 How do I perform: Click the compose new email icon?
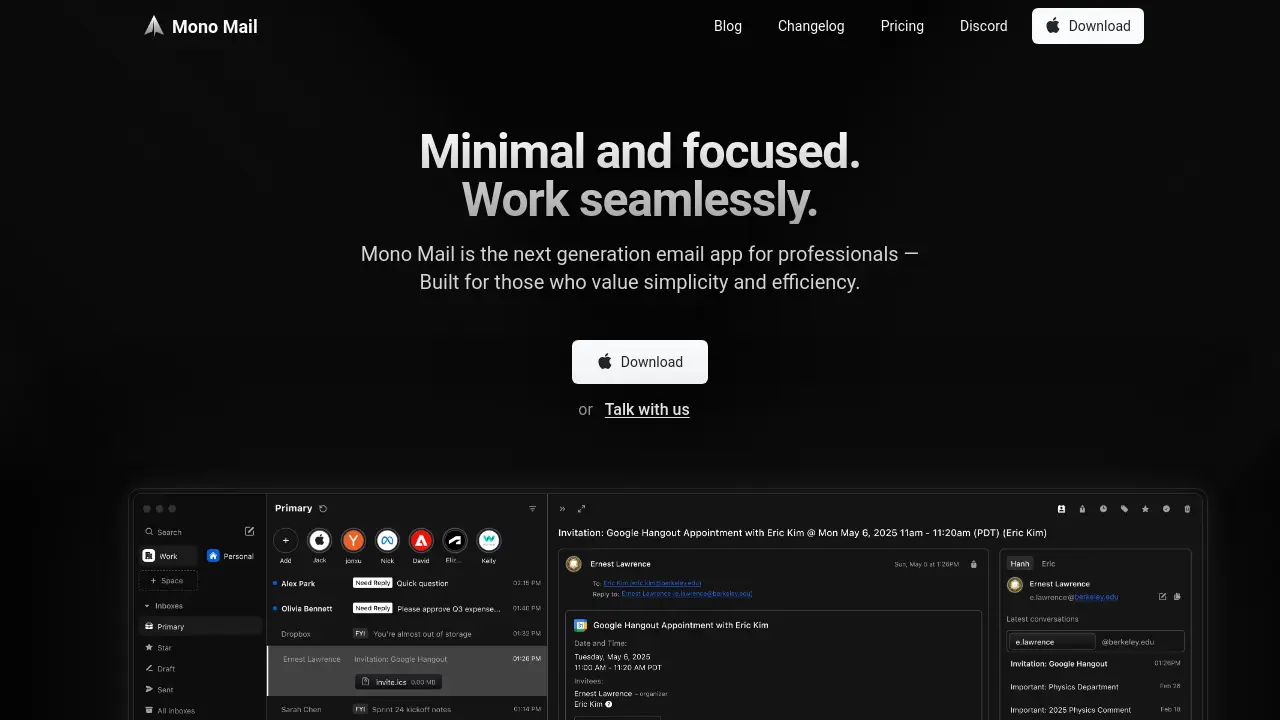pyautogui.click(x=250, y=531)
